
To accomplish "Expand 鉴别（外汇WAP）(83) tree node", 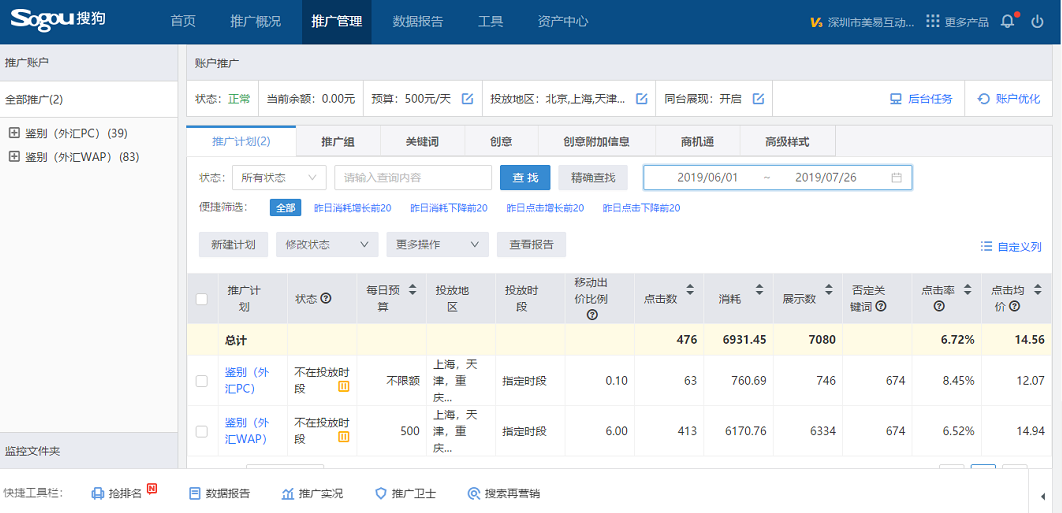I will (14, 157).
